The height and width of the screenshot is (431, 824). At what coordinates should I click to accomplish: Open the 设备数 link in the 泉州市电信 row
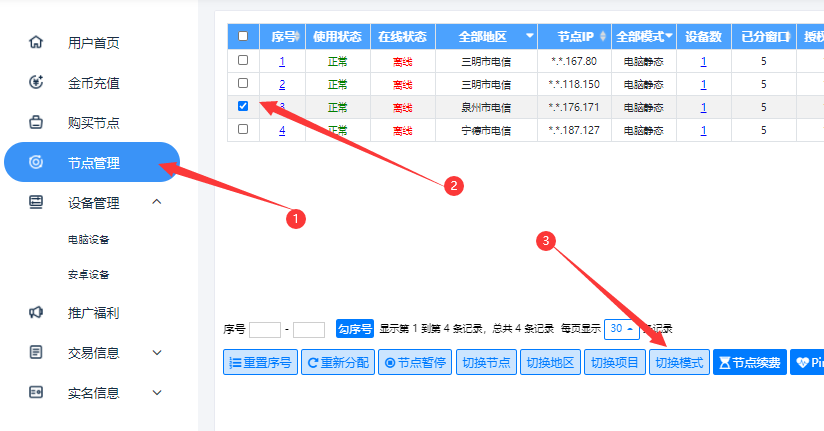point(704,108)
